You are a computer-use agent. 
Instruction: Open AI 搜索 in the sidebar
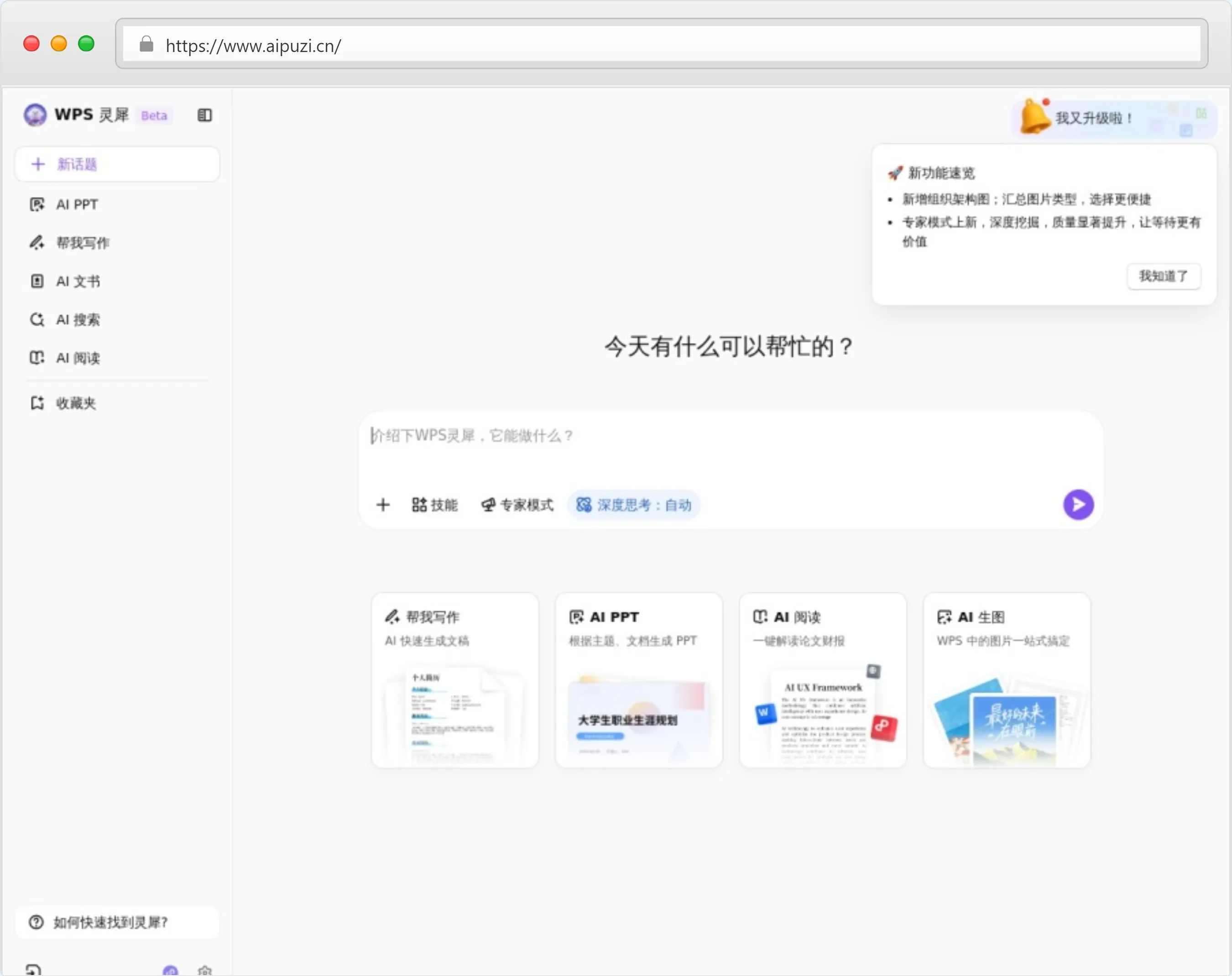[117, 319]
